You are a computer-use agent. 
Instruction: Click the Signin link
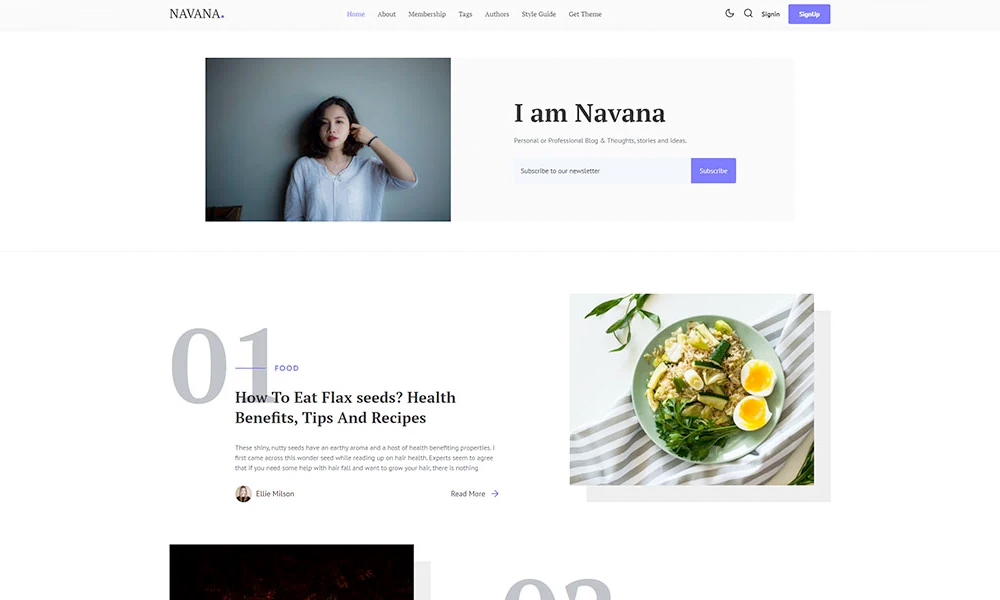point(770,14)
